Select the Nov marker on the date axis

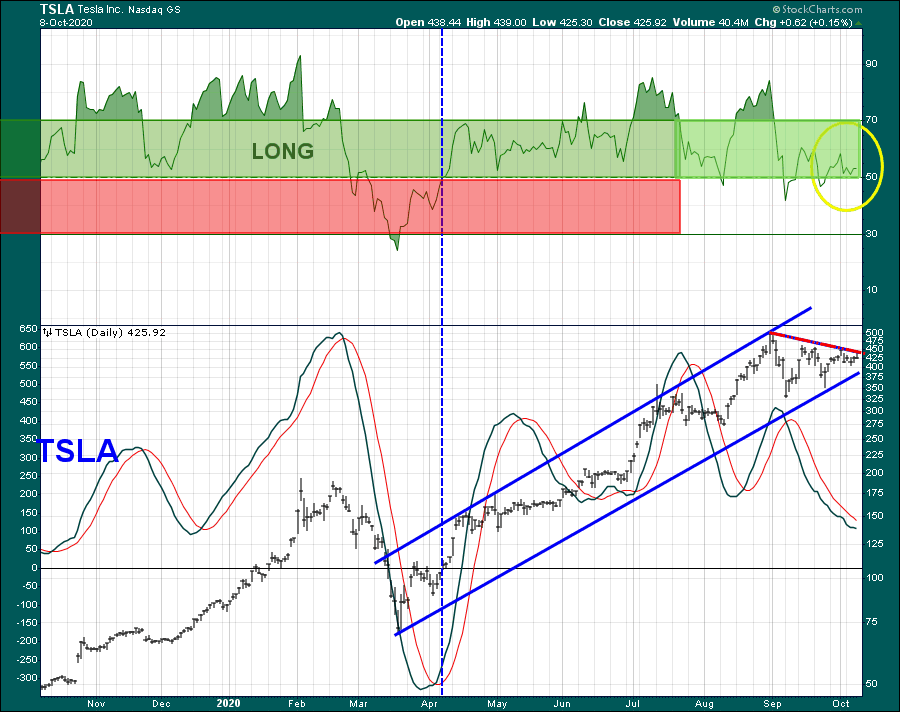pyautogui.click(x=95, y=702)
